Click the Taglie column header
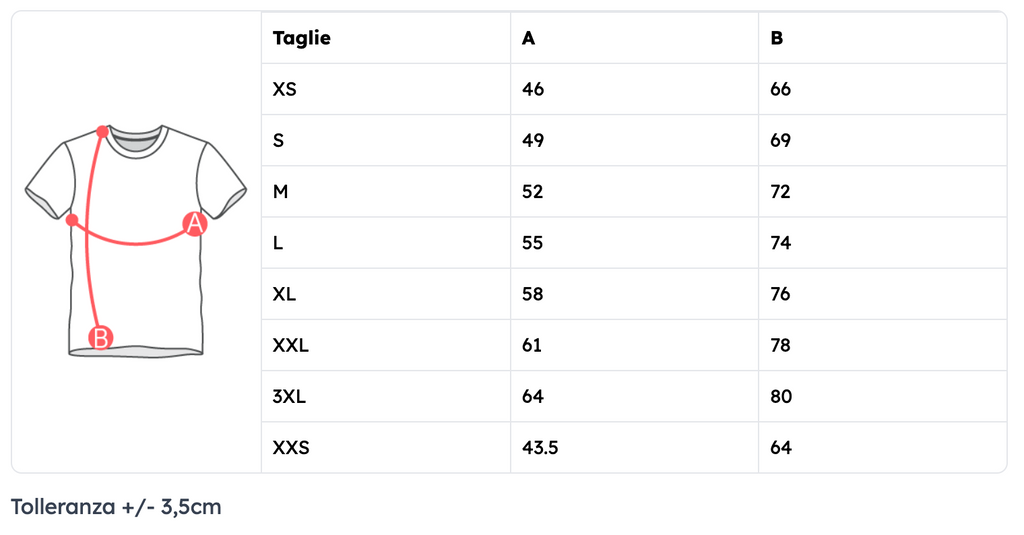The image size is (1024, 535). point(302,38)
